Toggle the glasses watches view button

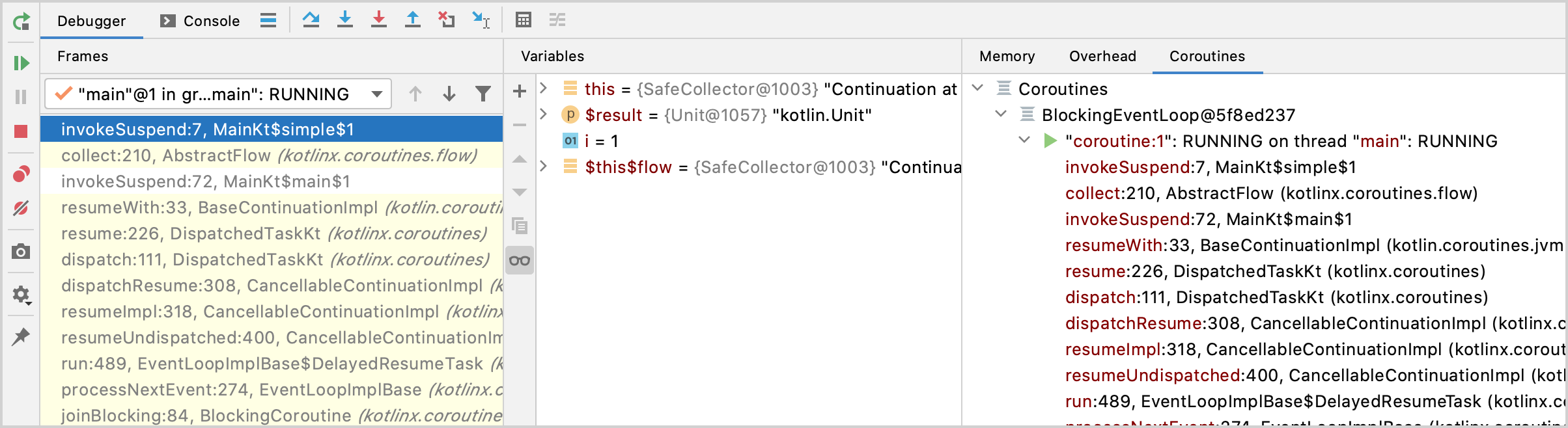[x=520, y=261]
